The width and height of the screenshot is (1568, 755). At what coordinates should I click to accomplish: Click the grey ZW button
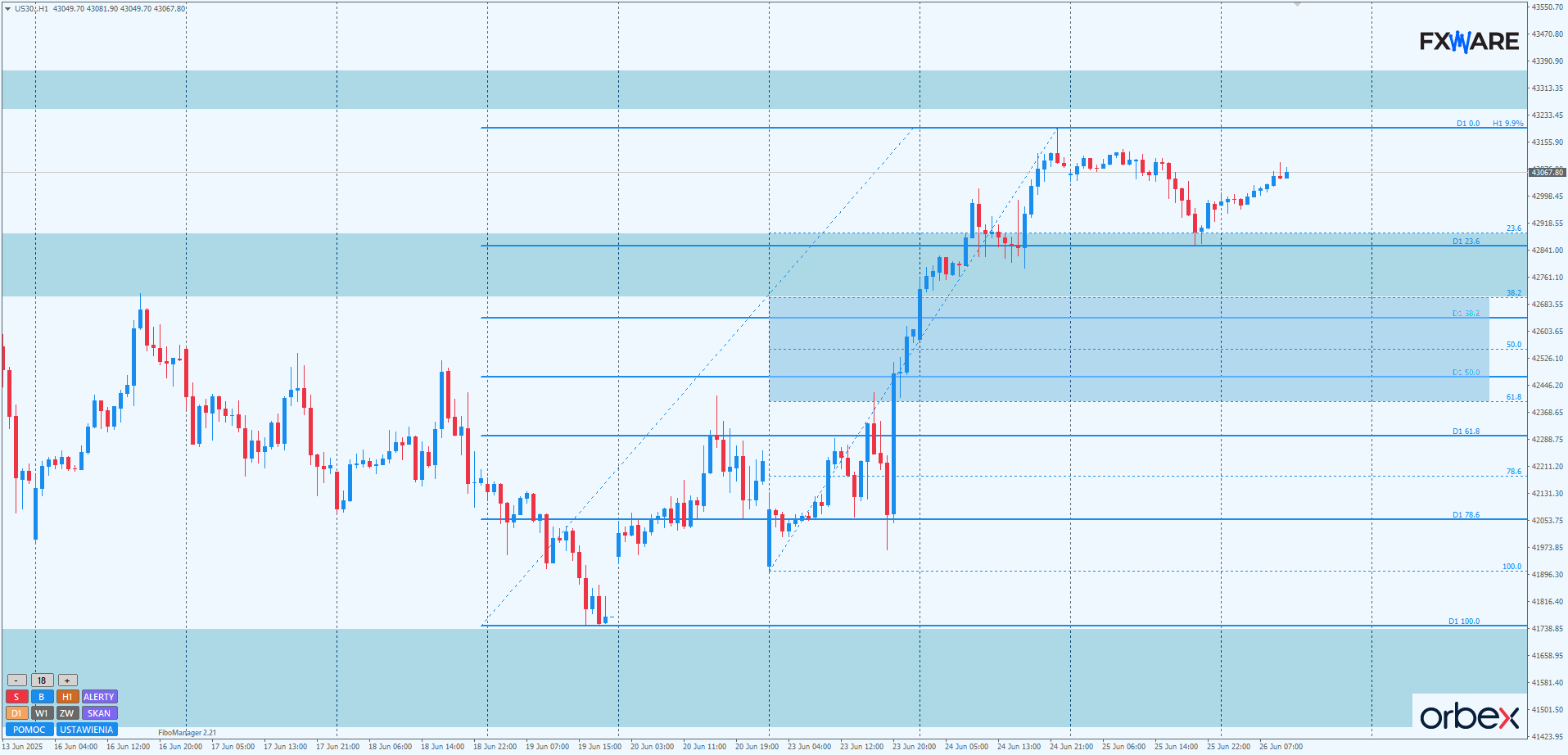click(x=67, y=713)
